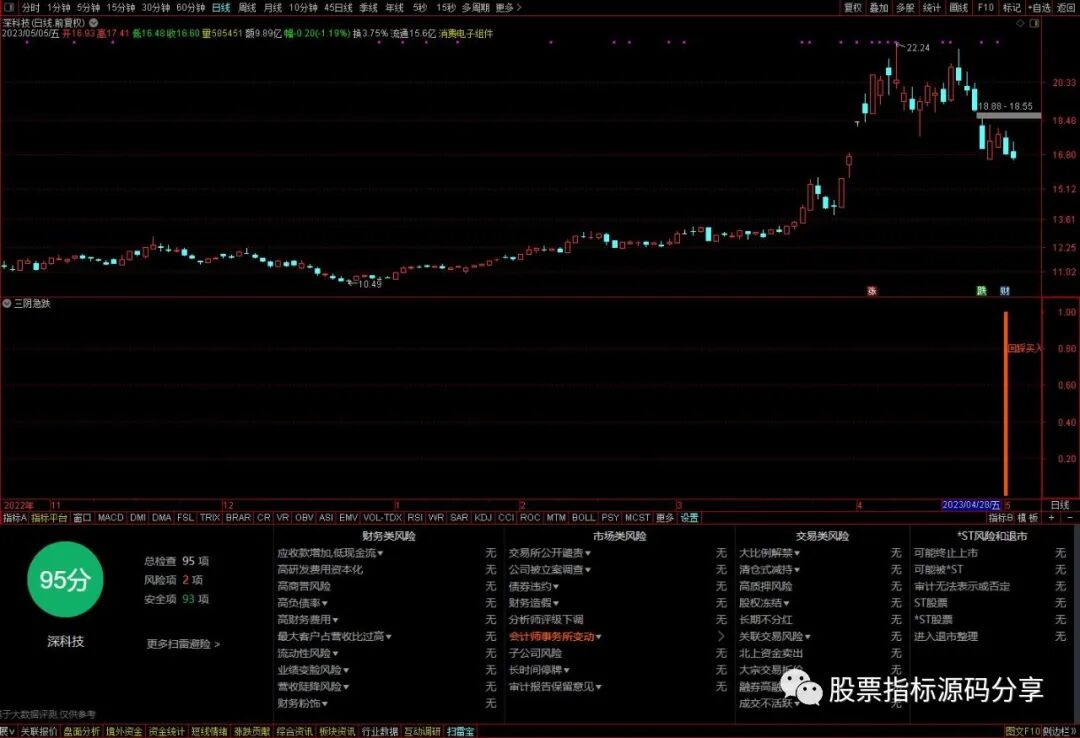
Task: Open the 资金统计 bottom tab
Action: pos(167,731)
